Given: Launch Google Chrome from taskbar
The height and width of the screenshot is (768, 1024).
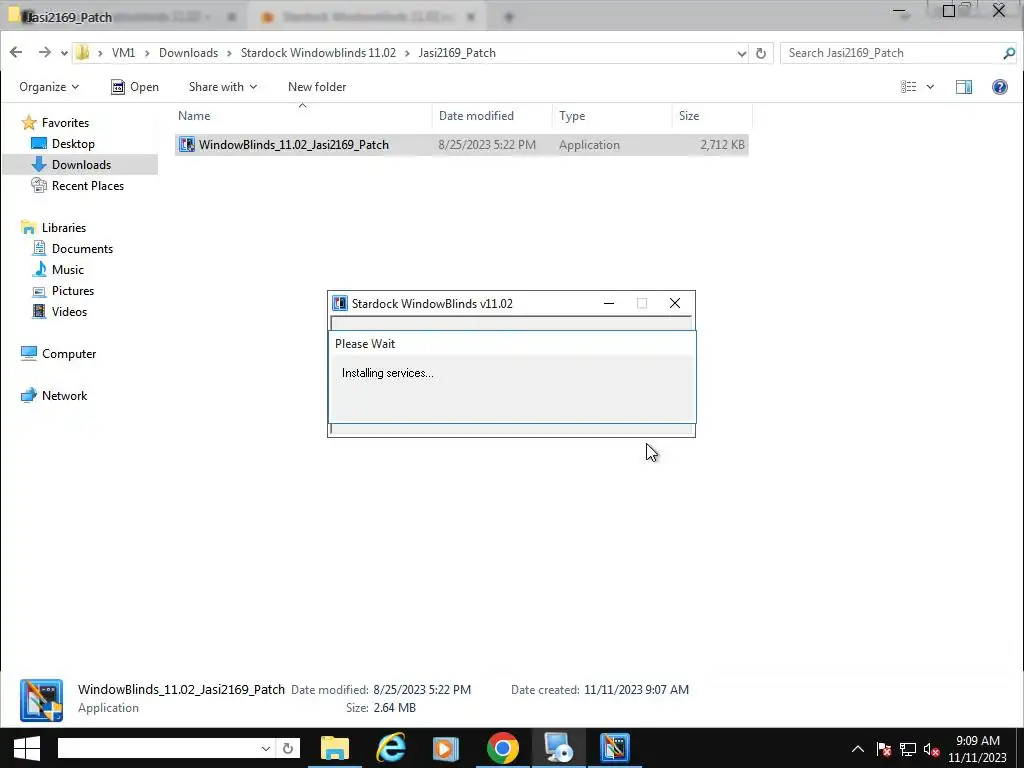Looking at the screenshot, I should coord(502,748).
